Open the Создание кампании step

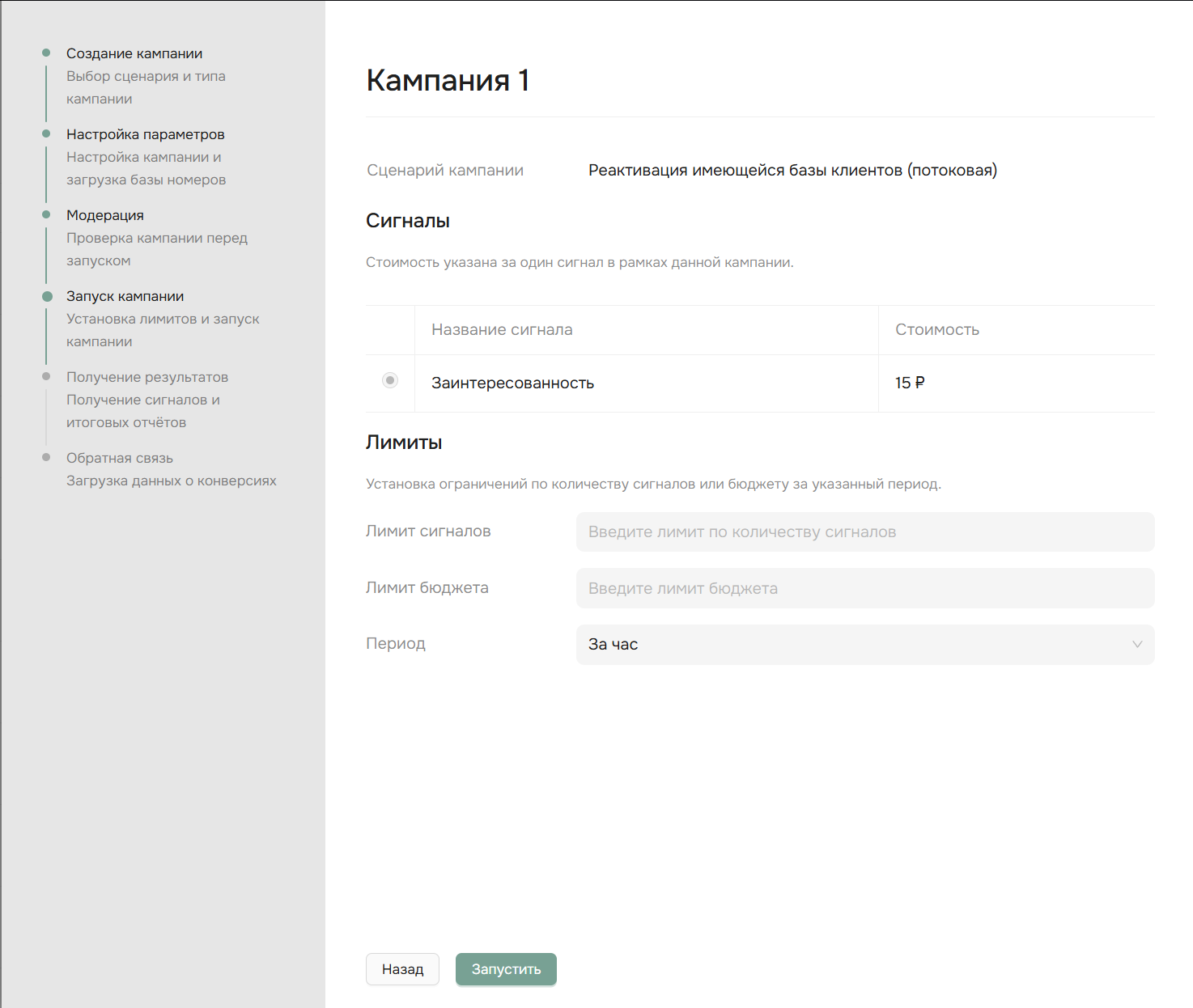point(134,53)
